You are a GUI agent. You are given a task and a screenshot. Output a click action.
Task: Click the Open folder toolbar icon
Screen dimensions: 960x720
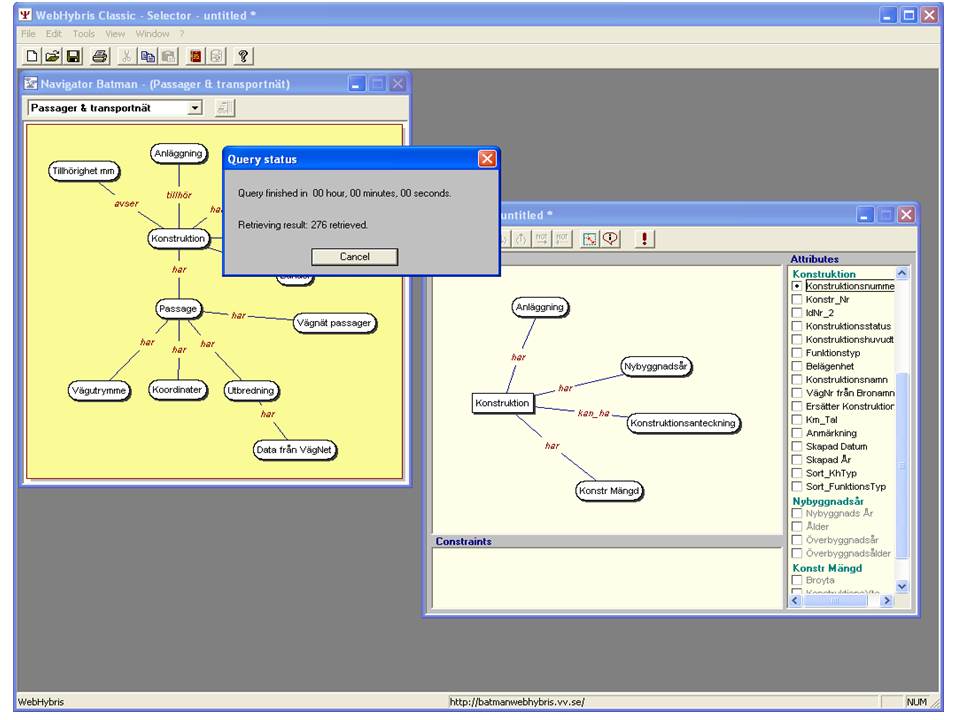point(53,56)
